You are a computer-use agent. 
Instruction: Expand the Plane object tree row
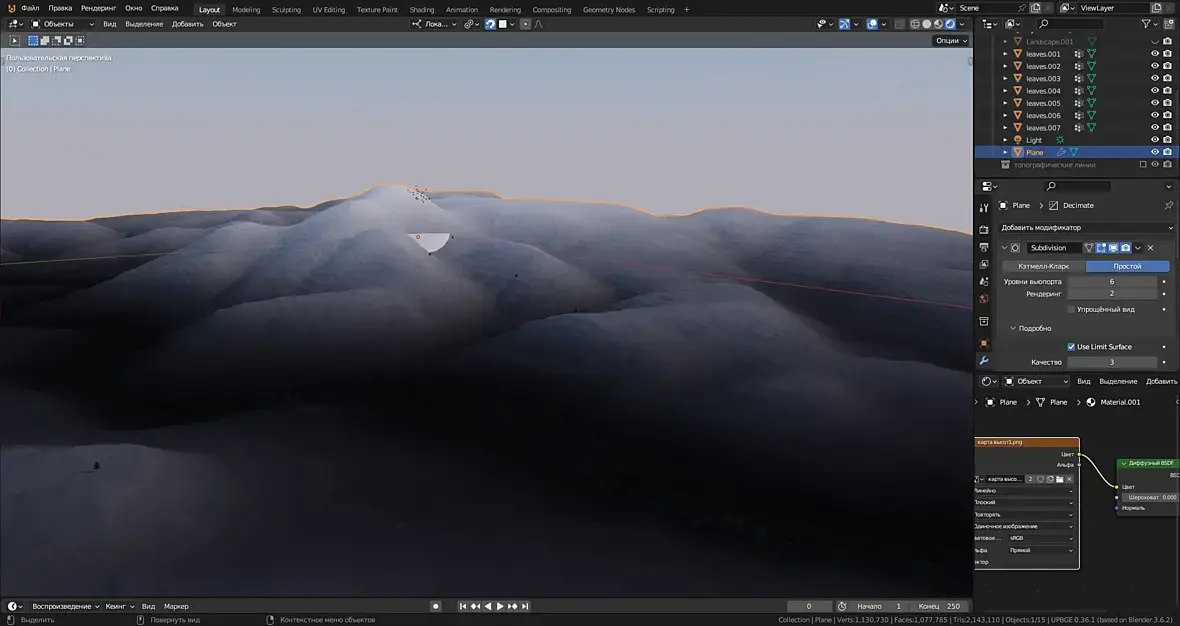coord(1005,152)
